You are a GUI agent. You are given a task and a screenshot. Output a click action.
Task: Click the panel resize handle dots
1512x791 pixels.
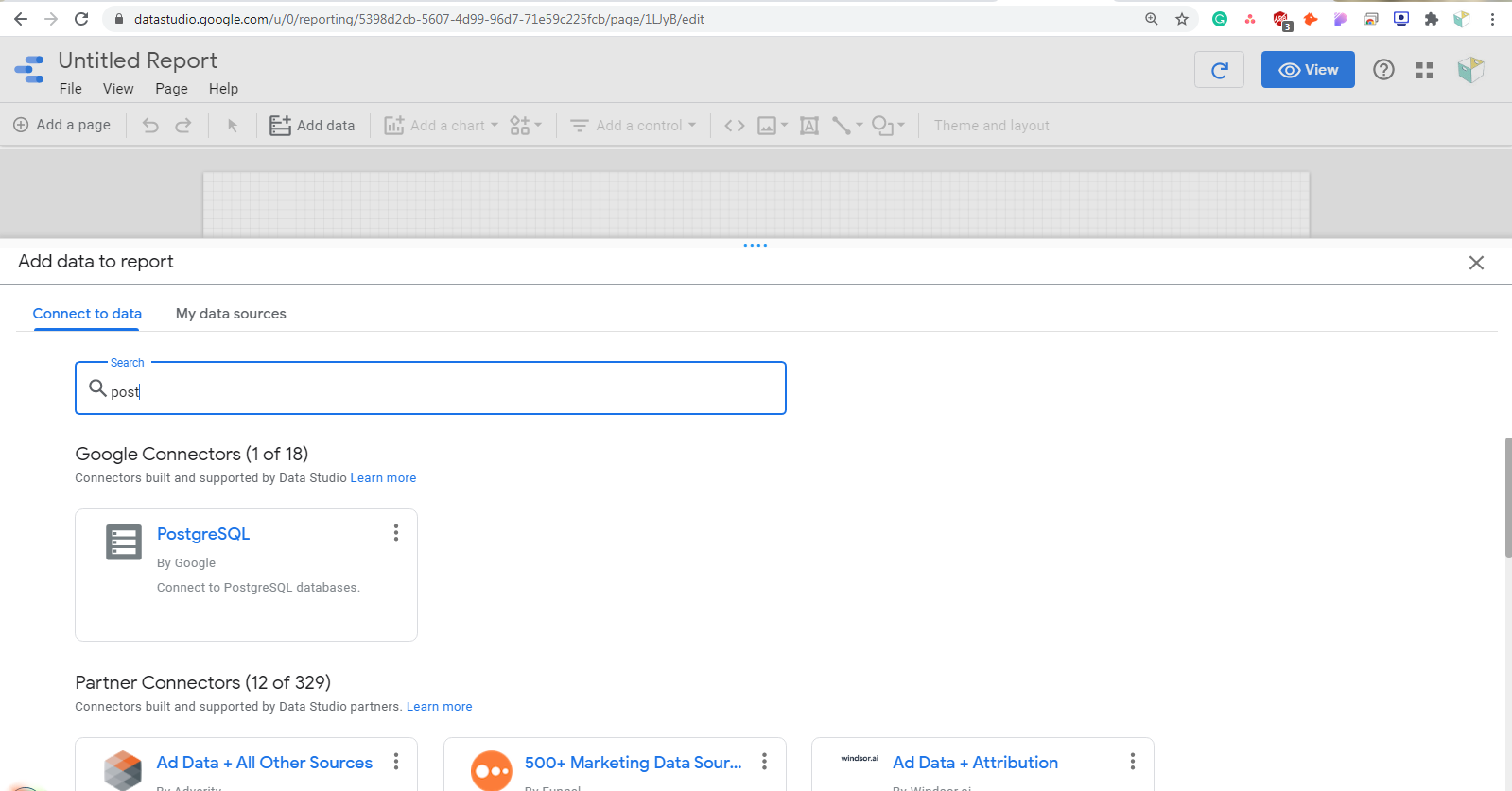coord(756,246)
